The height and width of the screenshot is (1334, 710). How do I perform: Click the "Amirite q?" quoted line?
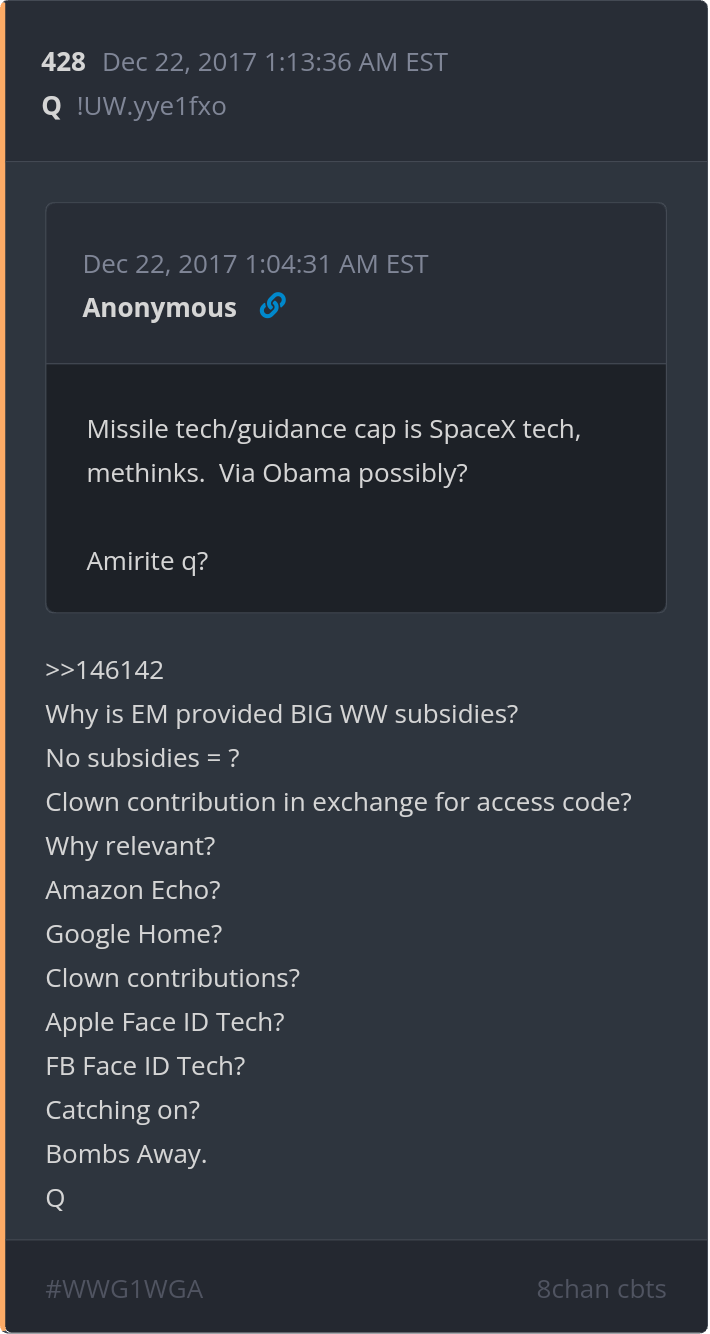(x=147, y=561)
